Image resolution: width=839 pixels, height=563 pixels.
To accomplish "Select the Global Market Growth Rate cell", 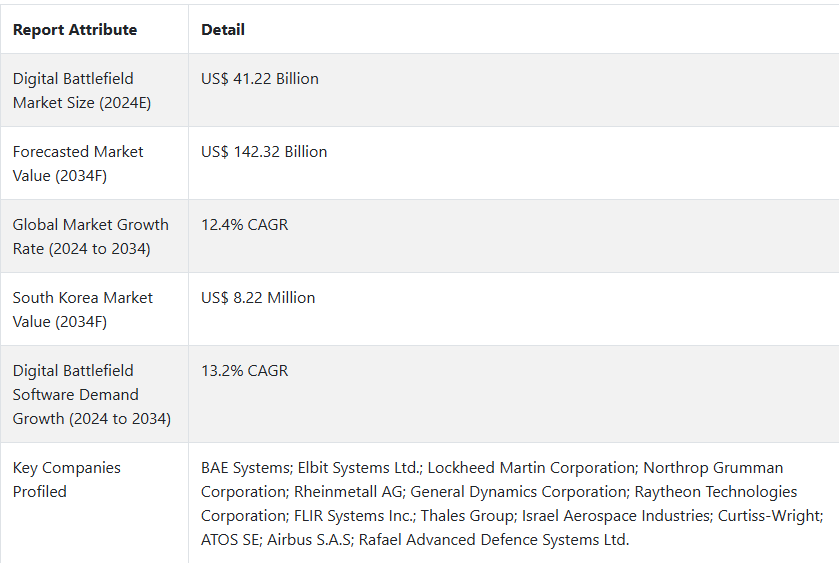I will (x=90, y=236).
